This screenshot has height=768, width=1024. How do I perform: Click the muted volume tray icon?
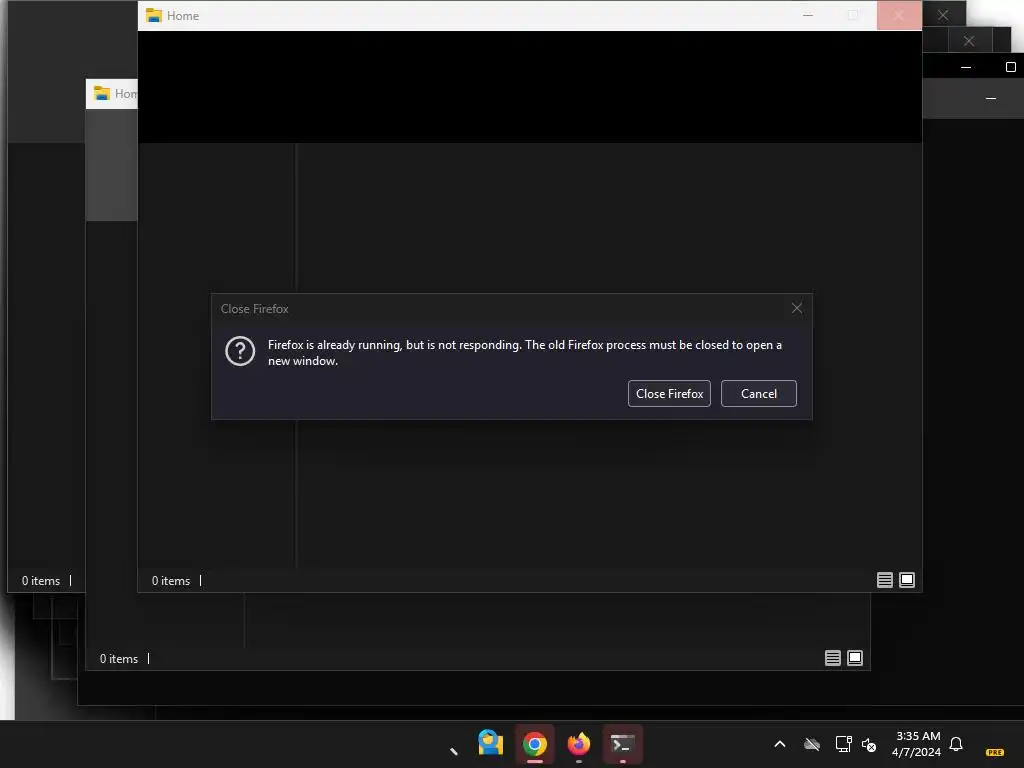[869, 744]
